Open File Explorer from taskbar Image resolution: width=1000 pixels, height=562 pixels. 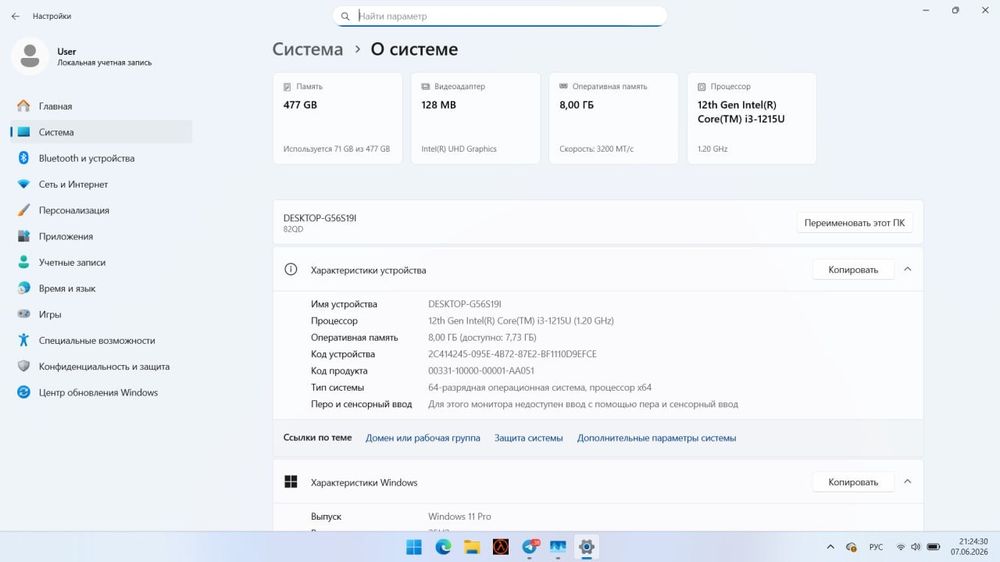tap(472, 547)
